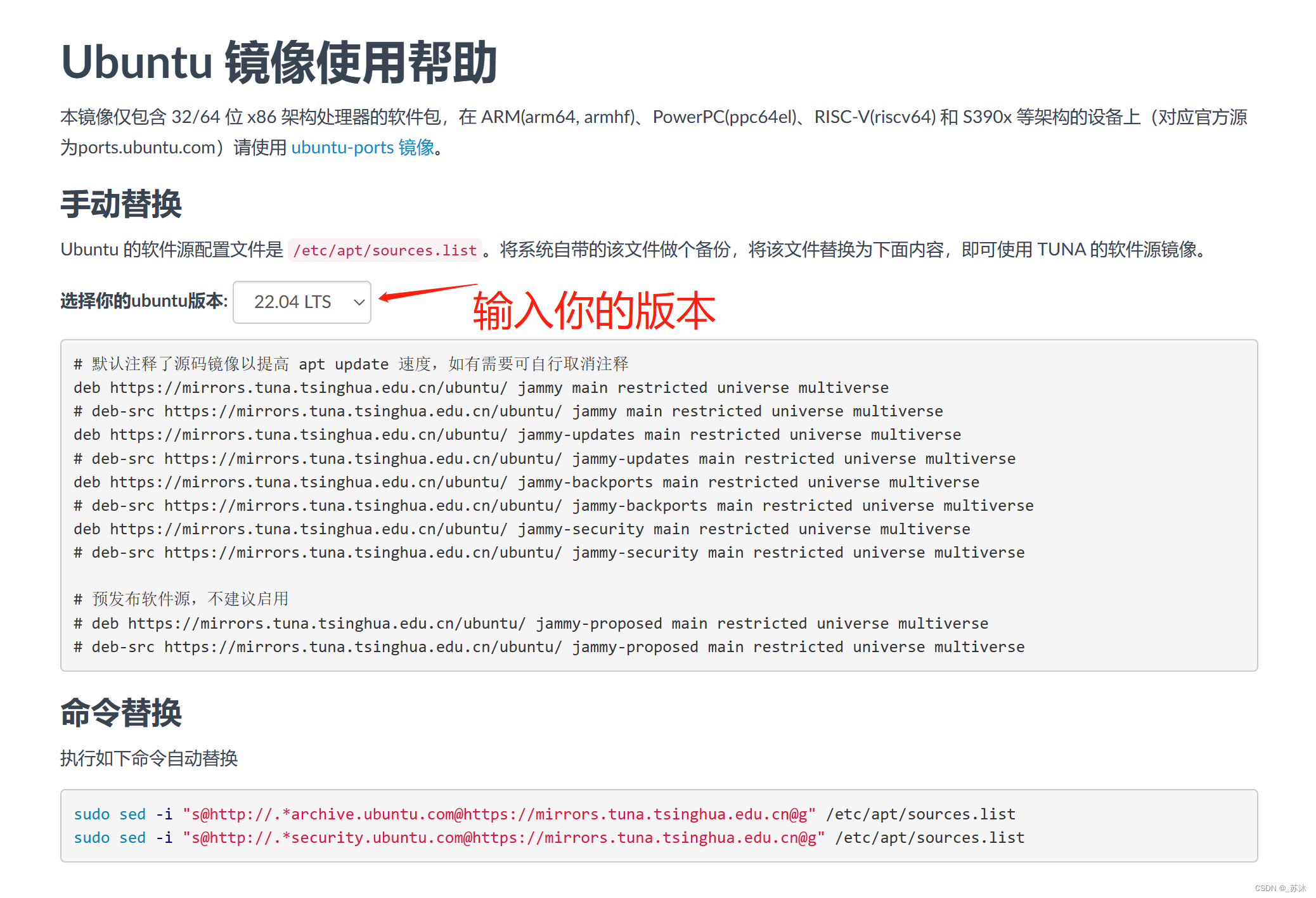Click the commented deb jammy-proposed line
Viewport: 1316px width, 898px height.
[531, 624]
